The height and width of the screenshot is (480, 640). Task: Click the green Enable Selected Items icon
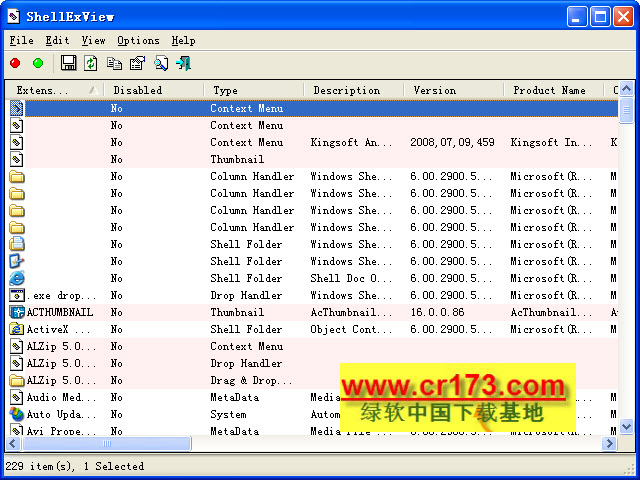38,63
